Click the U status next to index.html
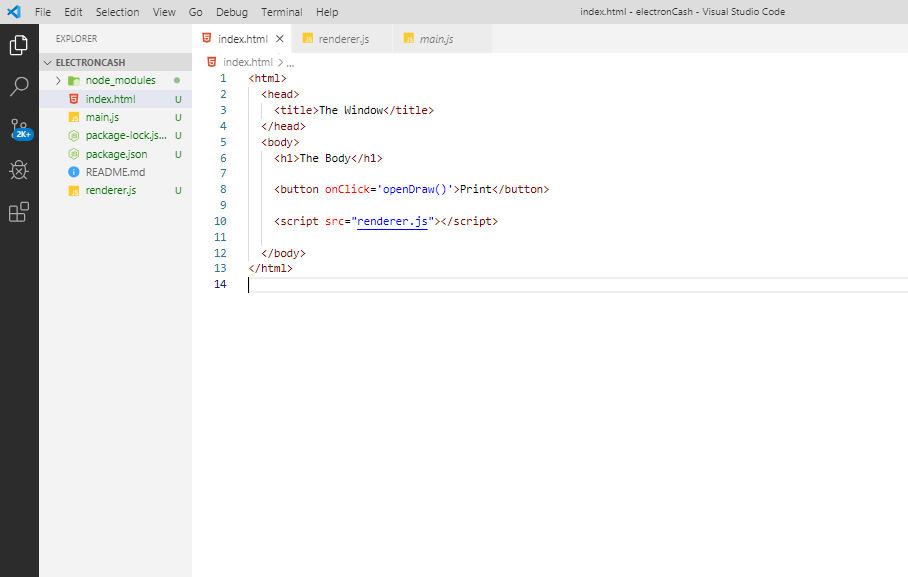 (x=178, y=100)
